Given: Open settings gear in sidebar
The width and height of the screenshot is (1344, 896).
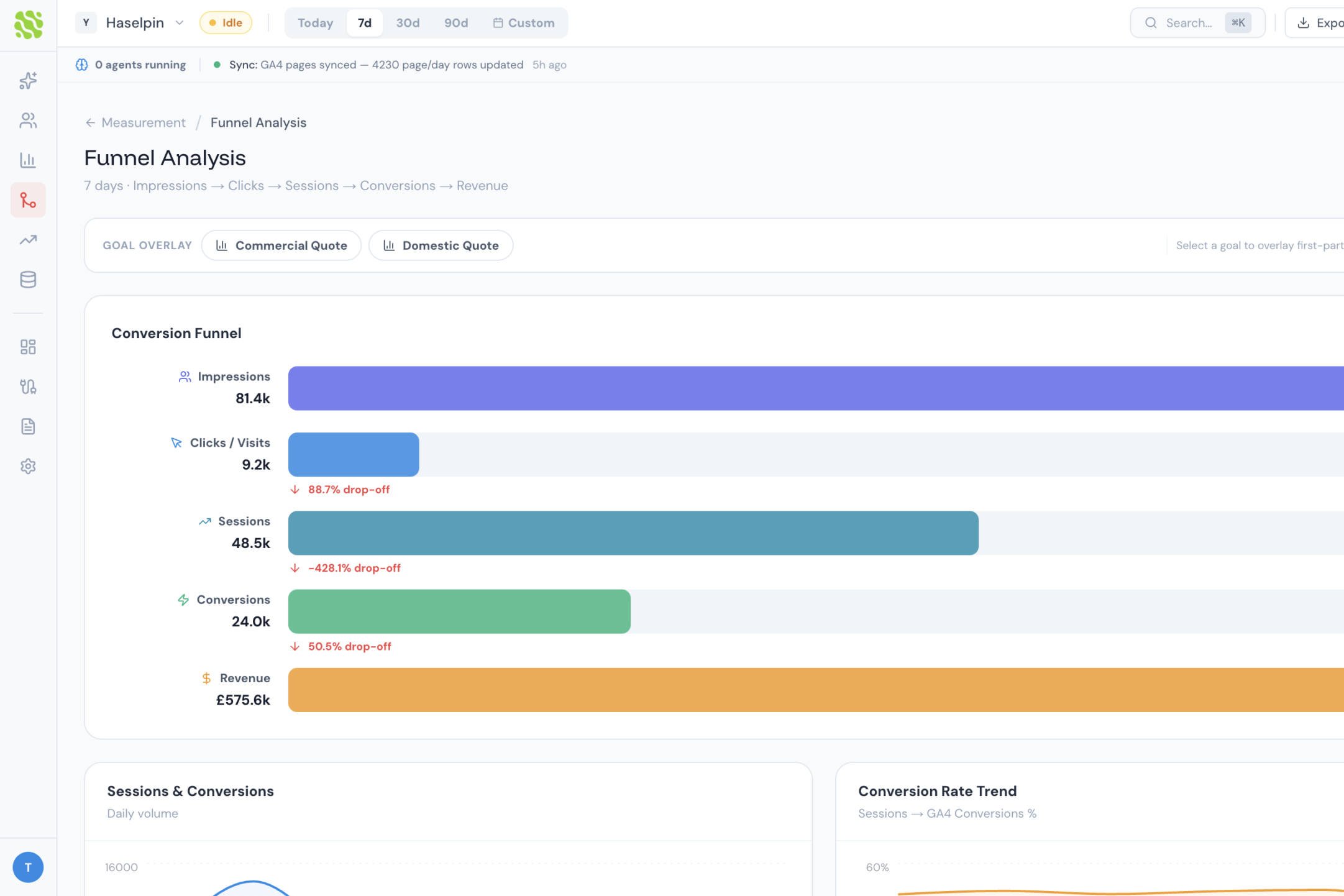Looking at the screenshot, I should tap(28, 466).
